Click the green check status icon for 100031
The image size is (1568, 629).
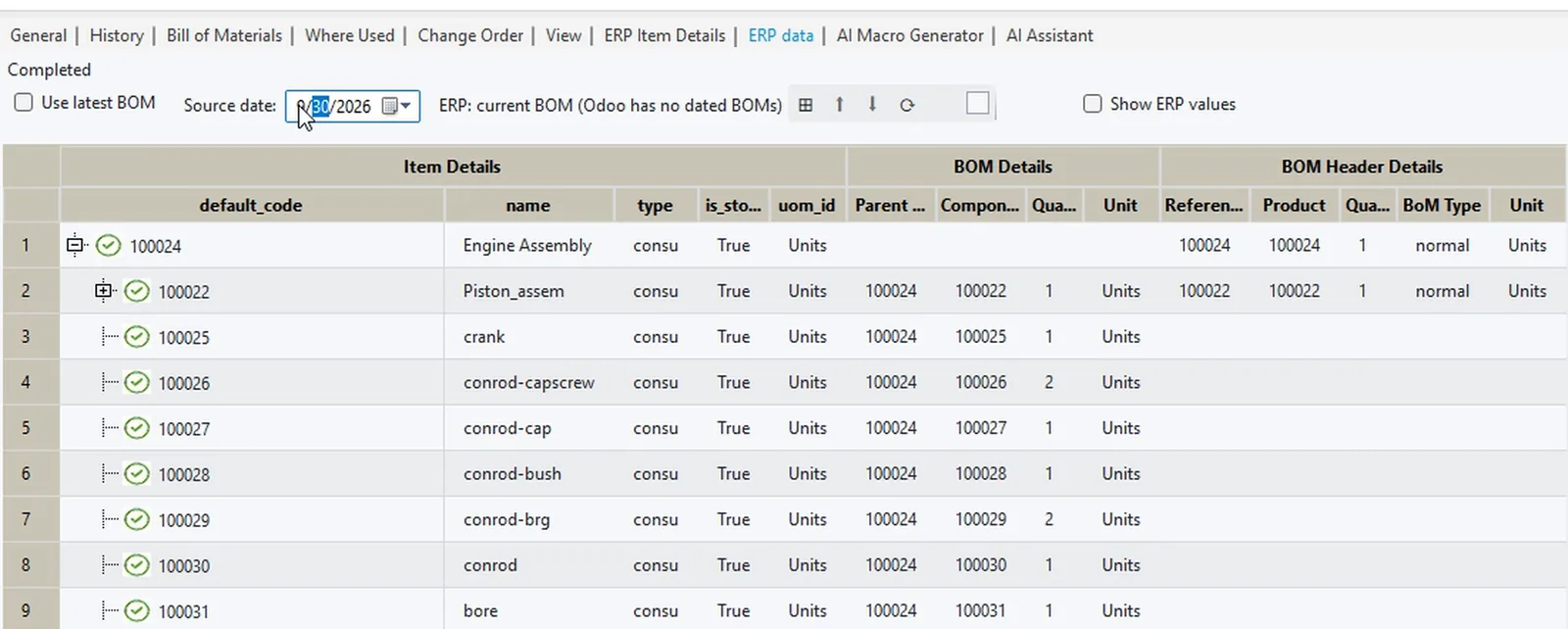(x=137, y=611)
